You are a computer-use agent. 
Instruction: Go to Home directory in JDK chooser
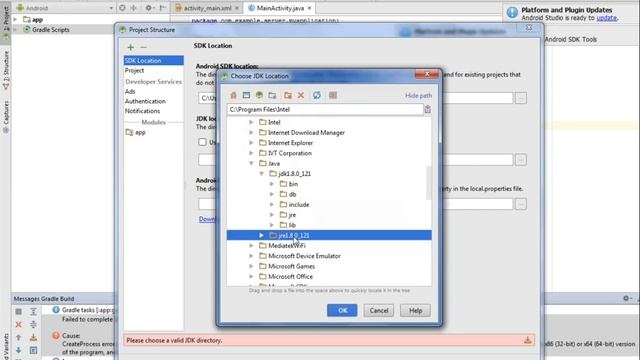coord(233,95)
